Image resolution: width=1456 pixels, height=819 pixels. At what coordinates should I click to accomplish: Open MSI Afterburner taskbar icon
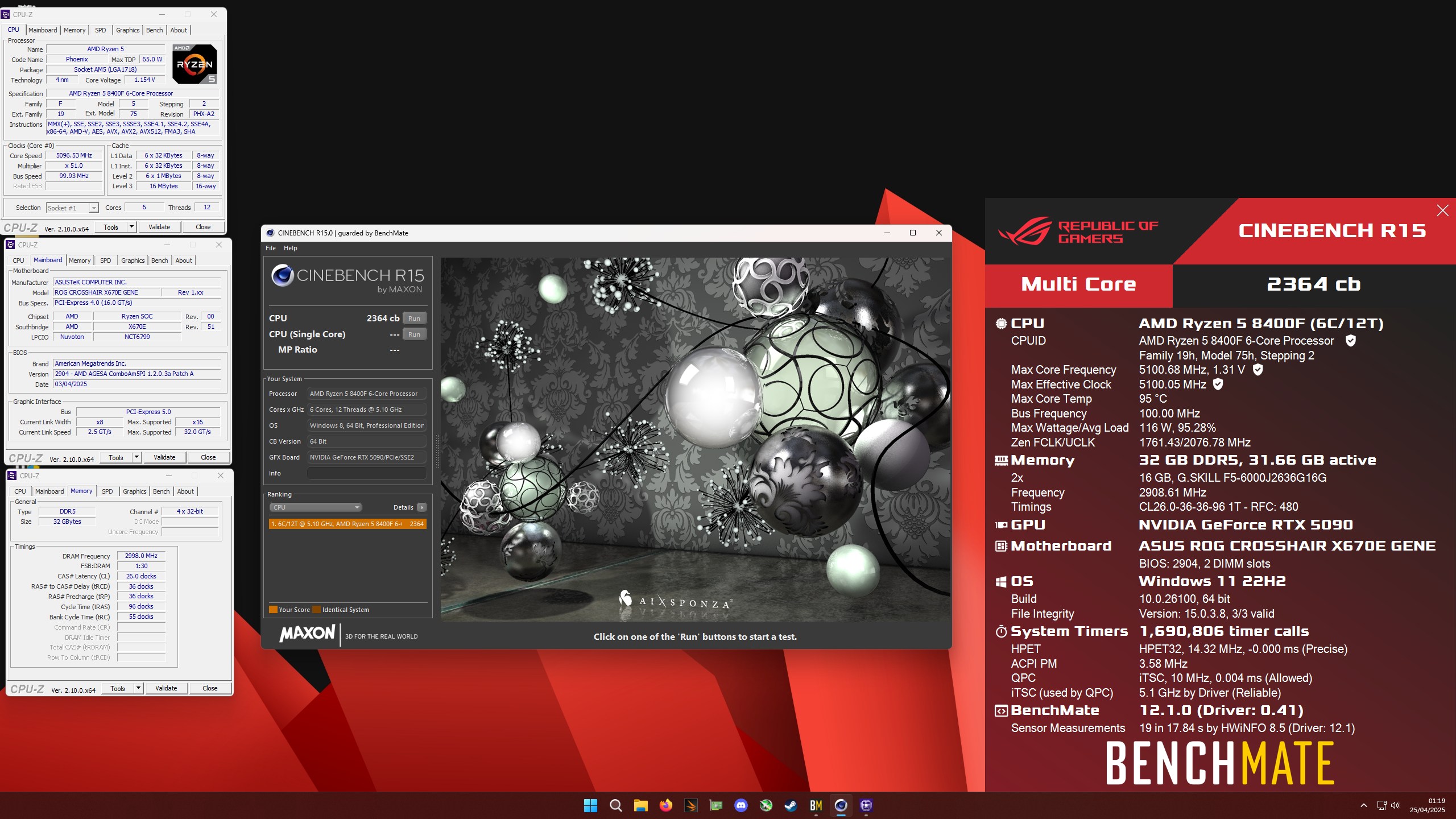766,805
